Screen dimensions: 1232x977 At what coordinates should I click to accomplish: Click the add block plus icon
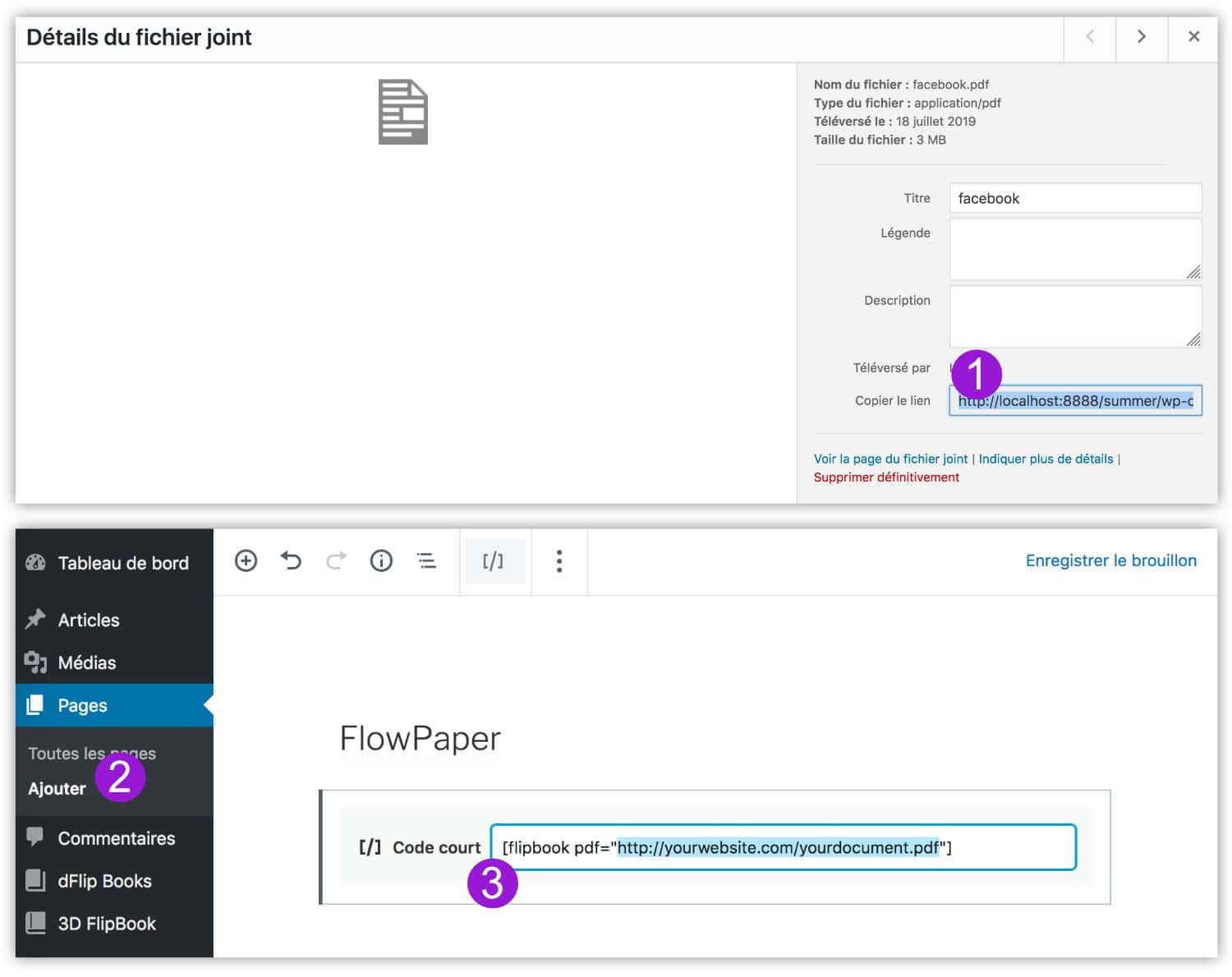coord(246,561)
